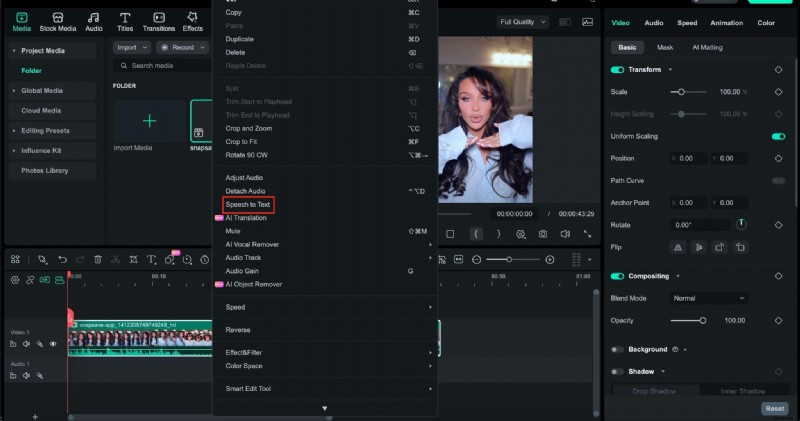800x421 pixels.
Task: Click the preview volume icon
Action: 565,234
